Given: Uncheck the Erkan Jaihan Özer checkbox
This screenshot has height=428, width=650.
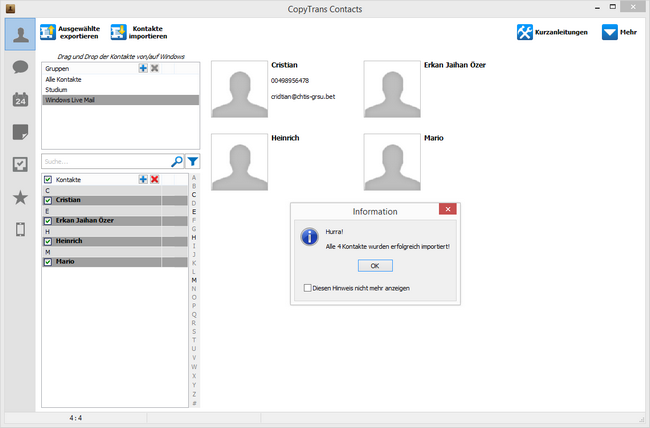Looking at the screenshot, I should (48, 221).
